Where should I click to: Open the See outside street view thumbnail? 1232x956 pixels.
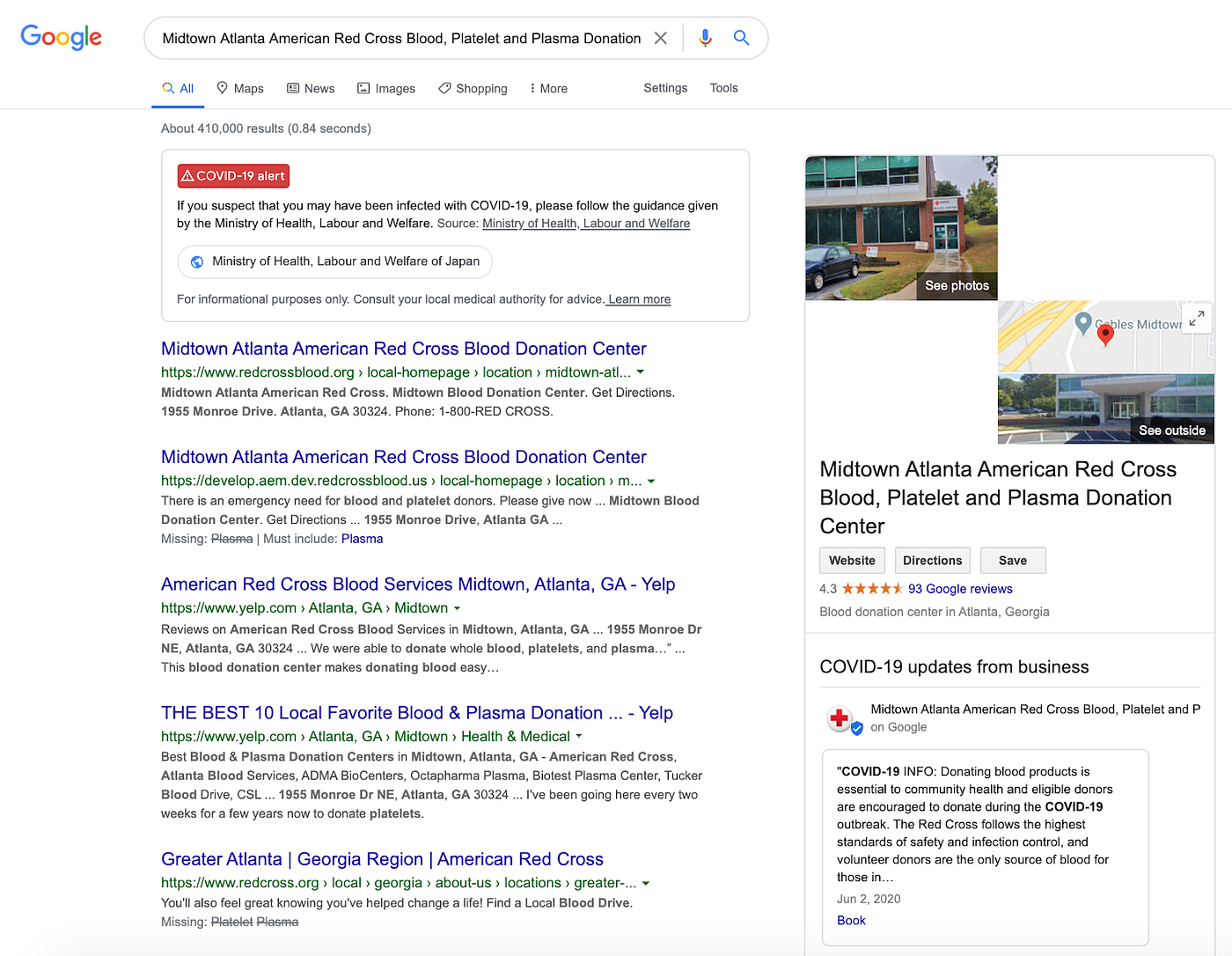click(x=1106, y=408)
